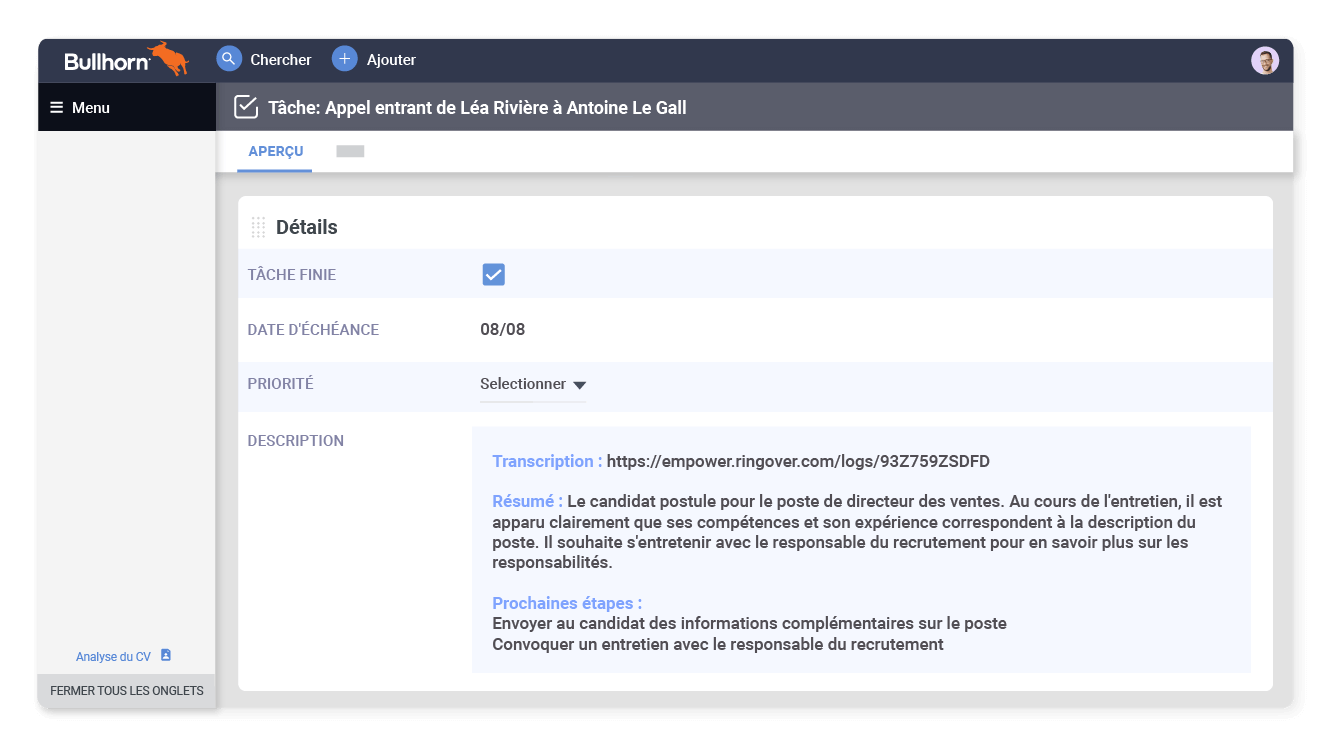The height and width of the screenshot is (746, 1332).
Task: Click the orange Bullhorn bull logo
Action: tap(168, 58)
